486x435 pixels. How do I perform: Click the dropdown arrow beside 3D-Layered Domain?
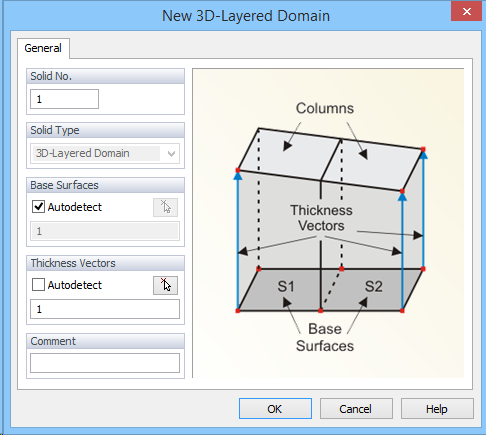171,154
